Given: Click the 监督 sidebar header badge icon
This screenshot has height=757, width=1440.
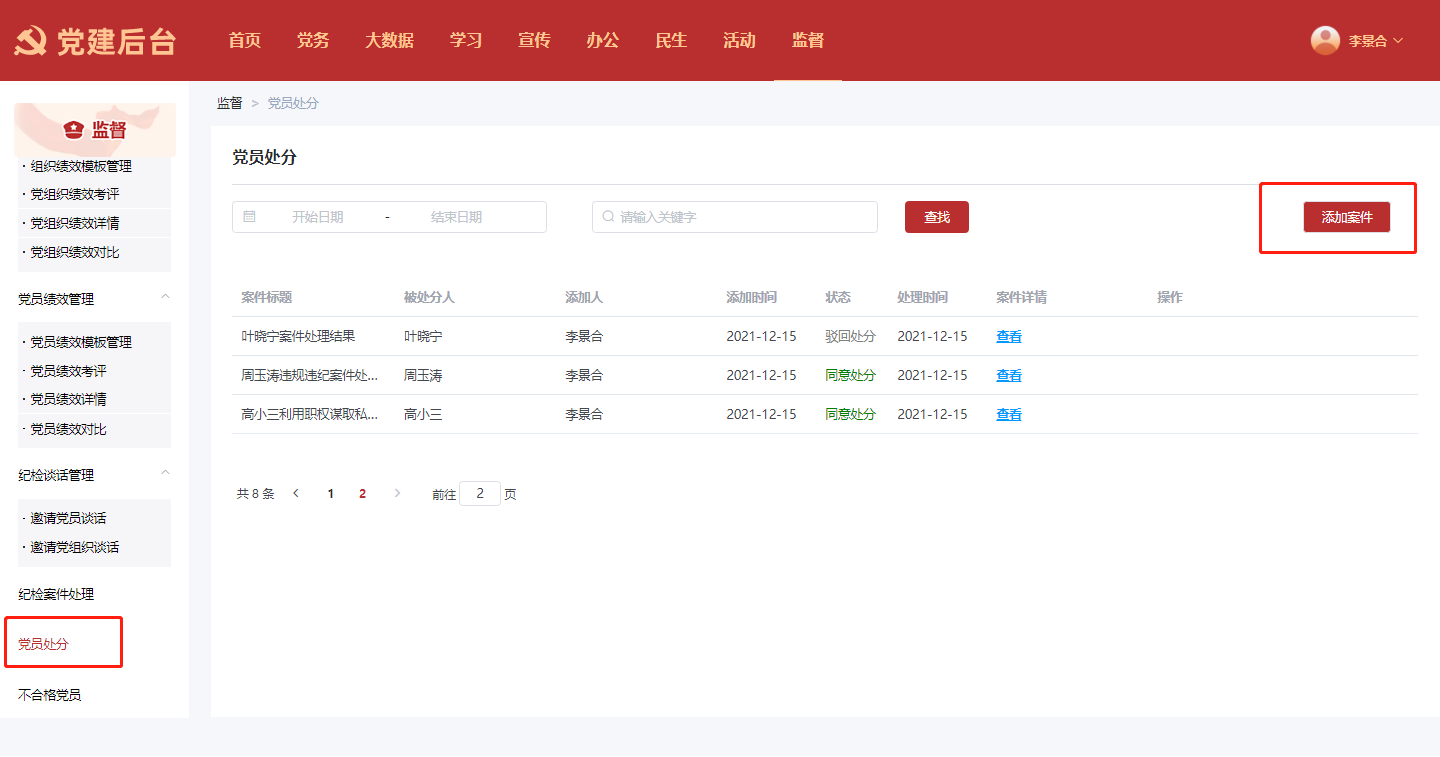Looking at the screenshot, I should coord(73,130).
